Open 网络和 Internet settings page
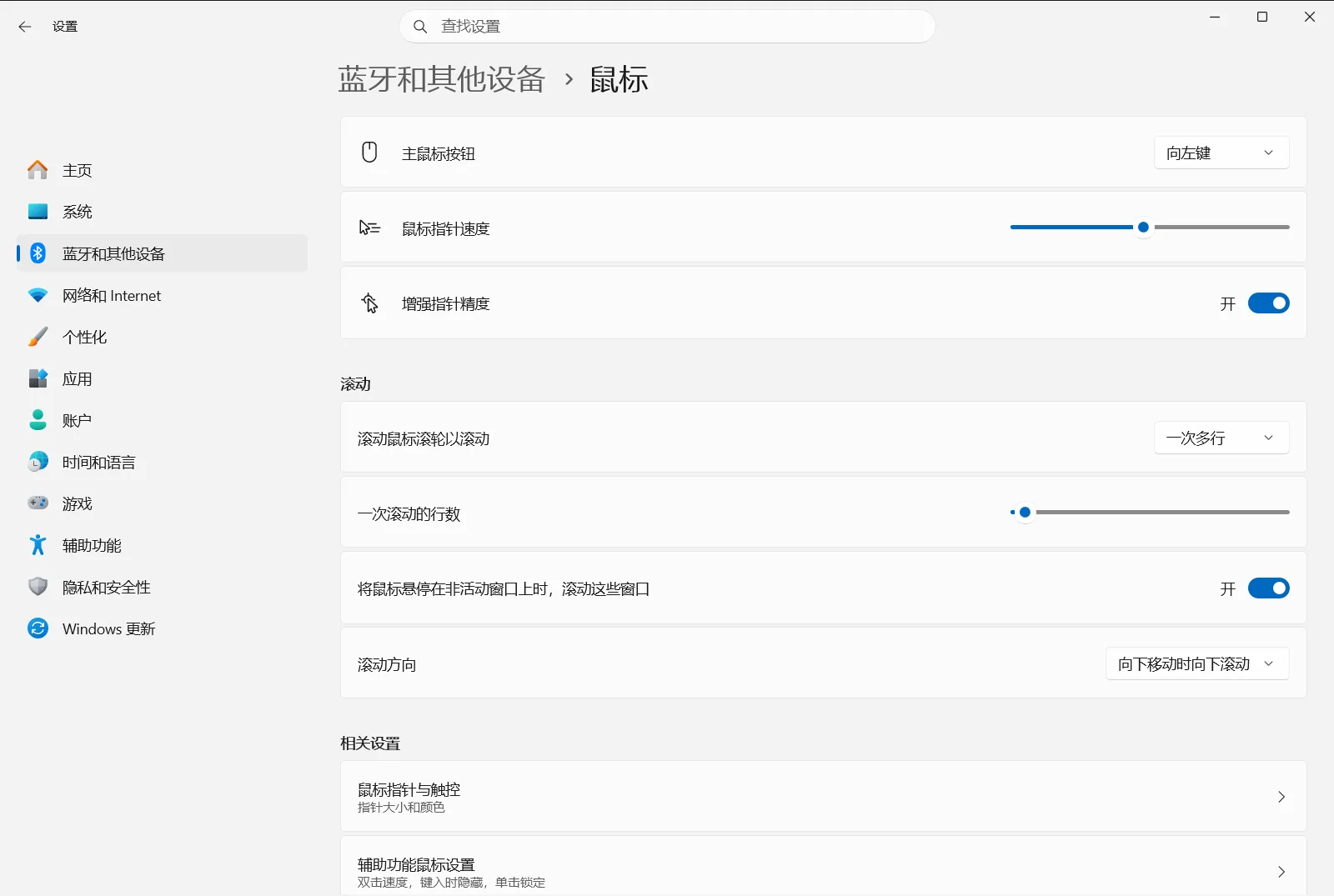This screenshot has width=1334, height=896. coord(162,295)
